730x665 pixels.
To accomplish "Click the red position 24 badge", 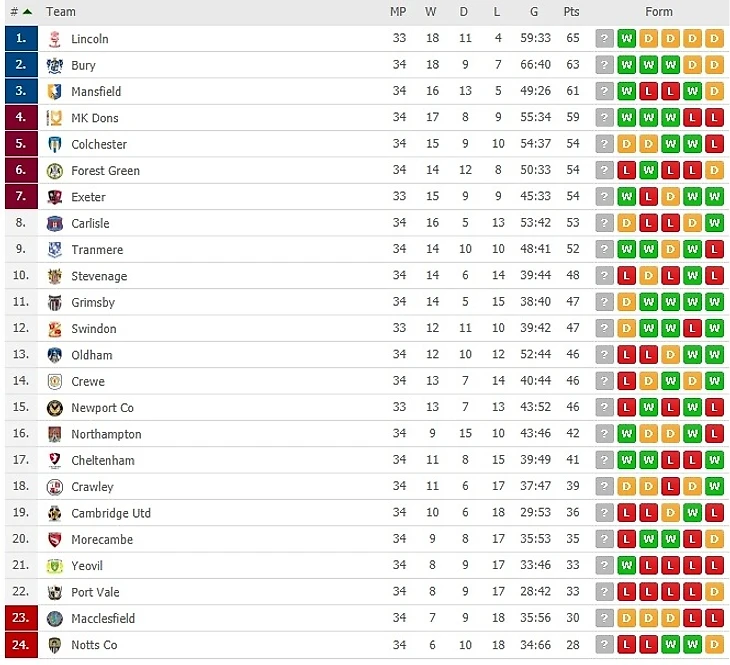I will point(21,645).
